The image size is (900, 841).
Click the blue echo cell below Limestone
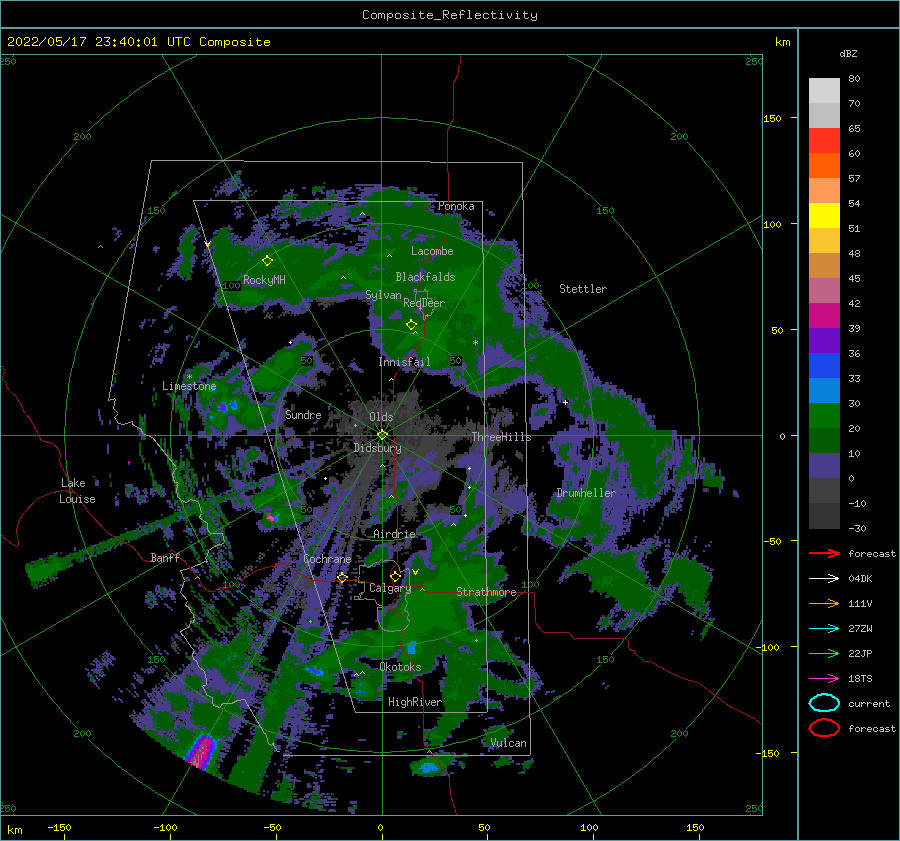pos(228,406)
